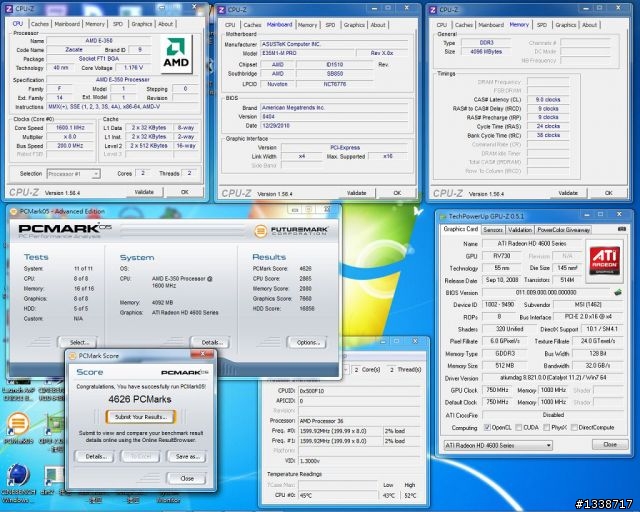Click the CPU-Z title icon in the Memory window
This screenshot has width=640, height=512.
433,9
